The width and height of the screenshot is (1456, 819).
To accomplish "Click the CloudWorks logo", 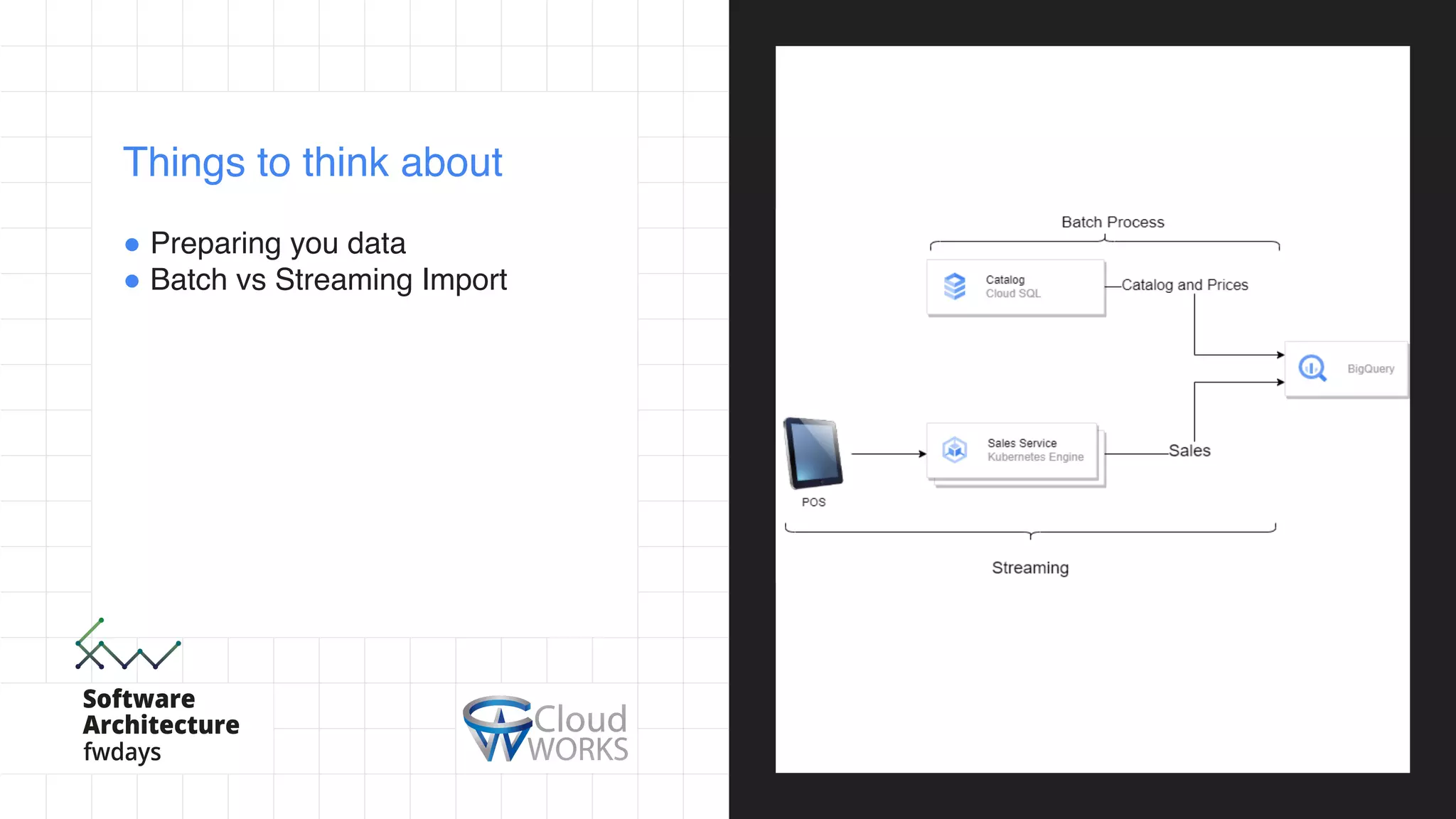I will (x=545, y=729).
